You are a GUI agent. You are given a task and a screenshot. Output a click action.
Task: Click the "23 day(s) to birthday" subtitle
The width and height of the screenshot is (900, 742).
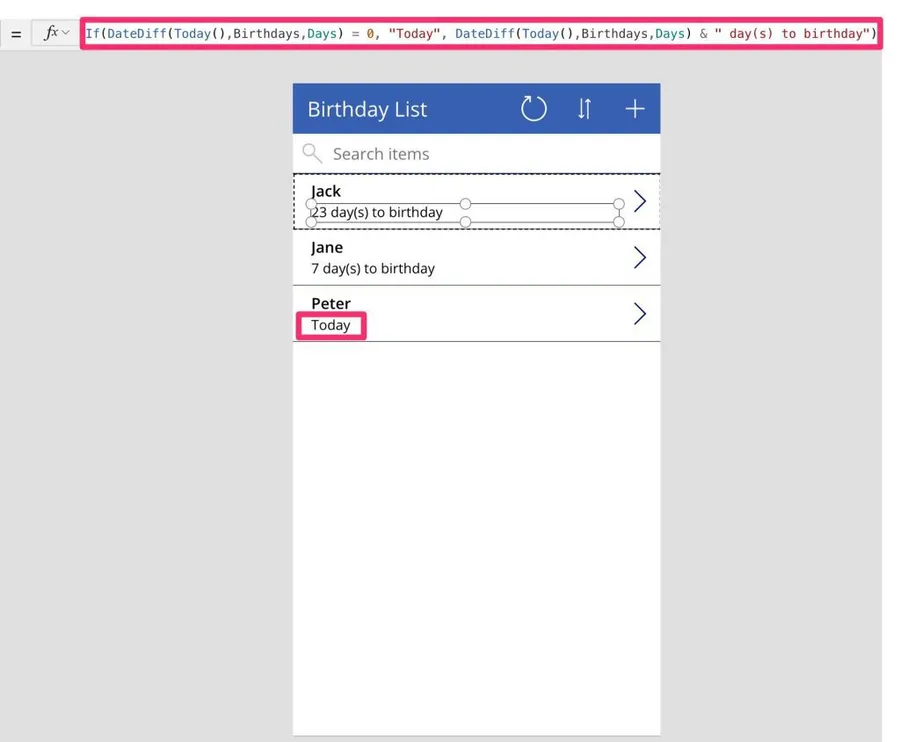click(380, 212)
